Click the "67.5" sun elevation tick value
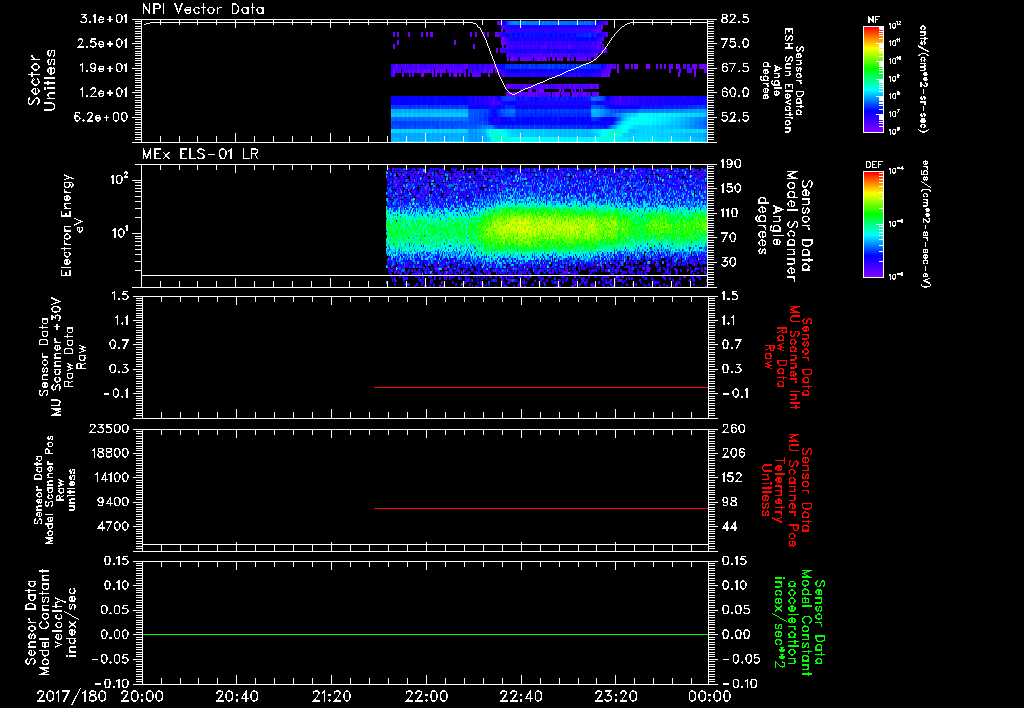Screen dimensions: 1024x708 click(735, 68)
